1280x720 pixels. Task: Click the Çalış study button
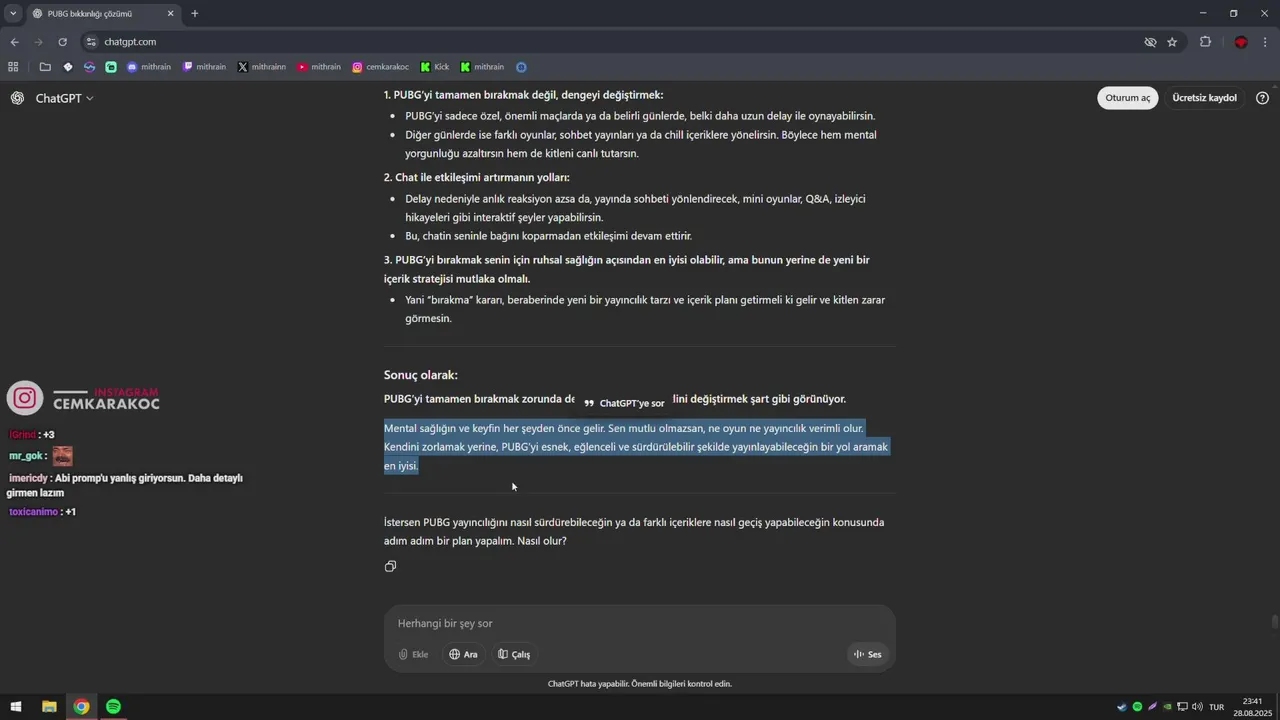coord(514,654)
